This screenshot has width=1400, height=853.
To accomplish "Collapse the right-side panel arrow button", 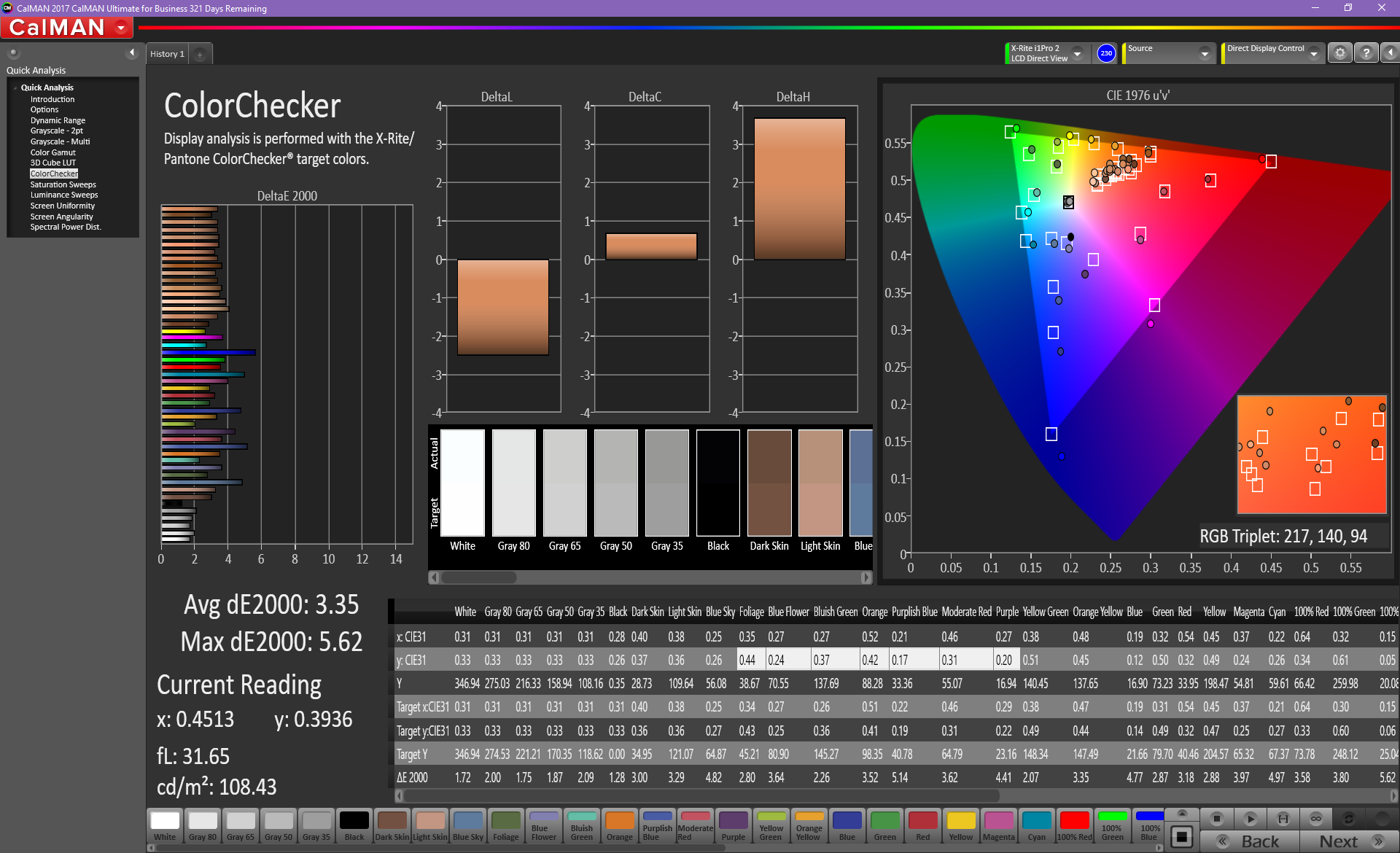I will tap(1390, 53).
